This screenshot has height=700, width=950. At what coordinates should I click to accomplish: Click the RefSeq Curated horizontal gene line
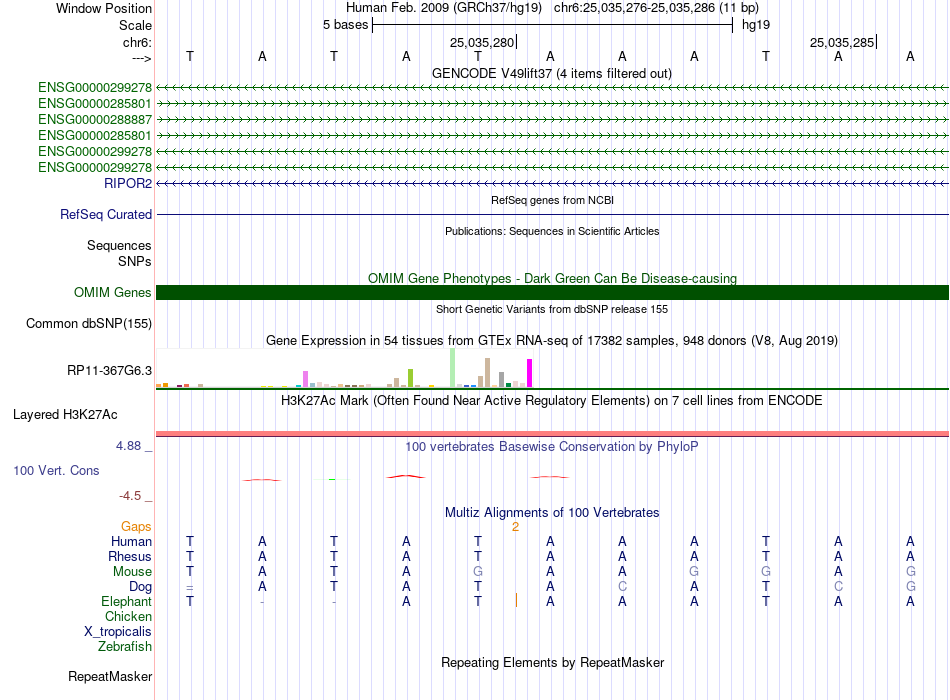(552, 215)
